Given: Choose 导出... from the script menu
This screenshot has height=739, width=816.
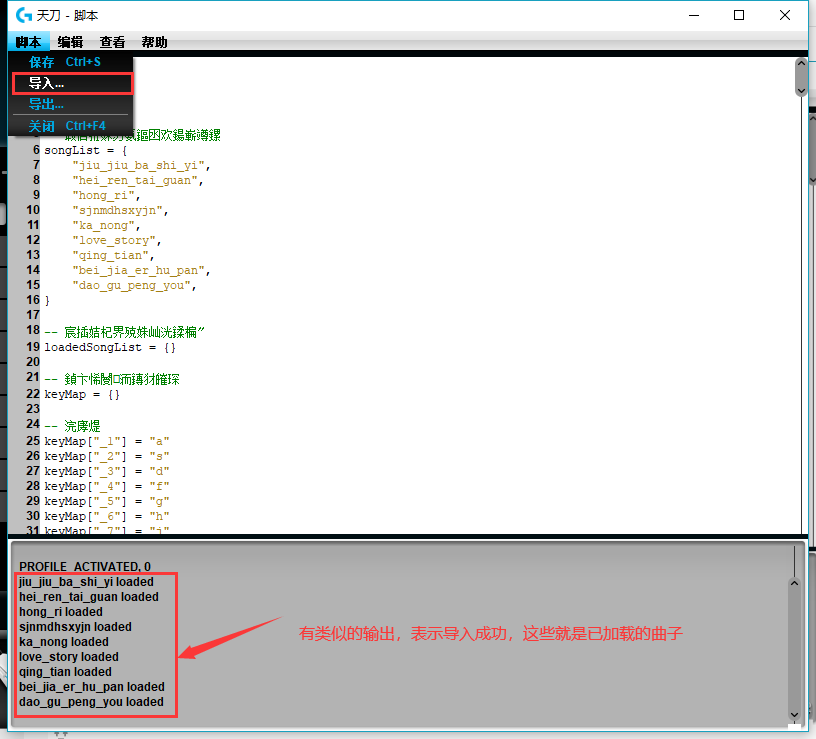Looking at the screenshot, I should [x=71, y=104].
